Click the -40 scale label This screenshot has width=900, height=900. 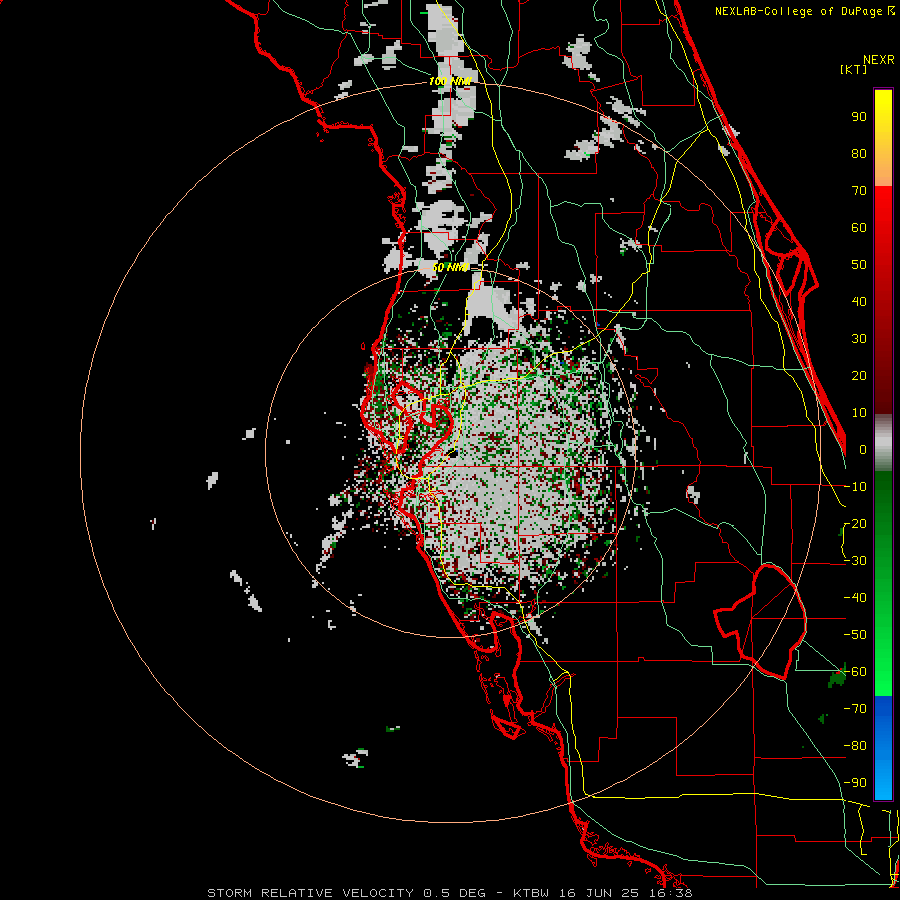coord(855,598)
